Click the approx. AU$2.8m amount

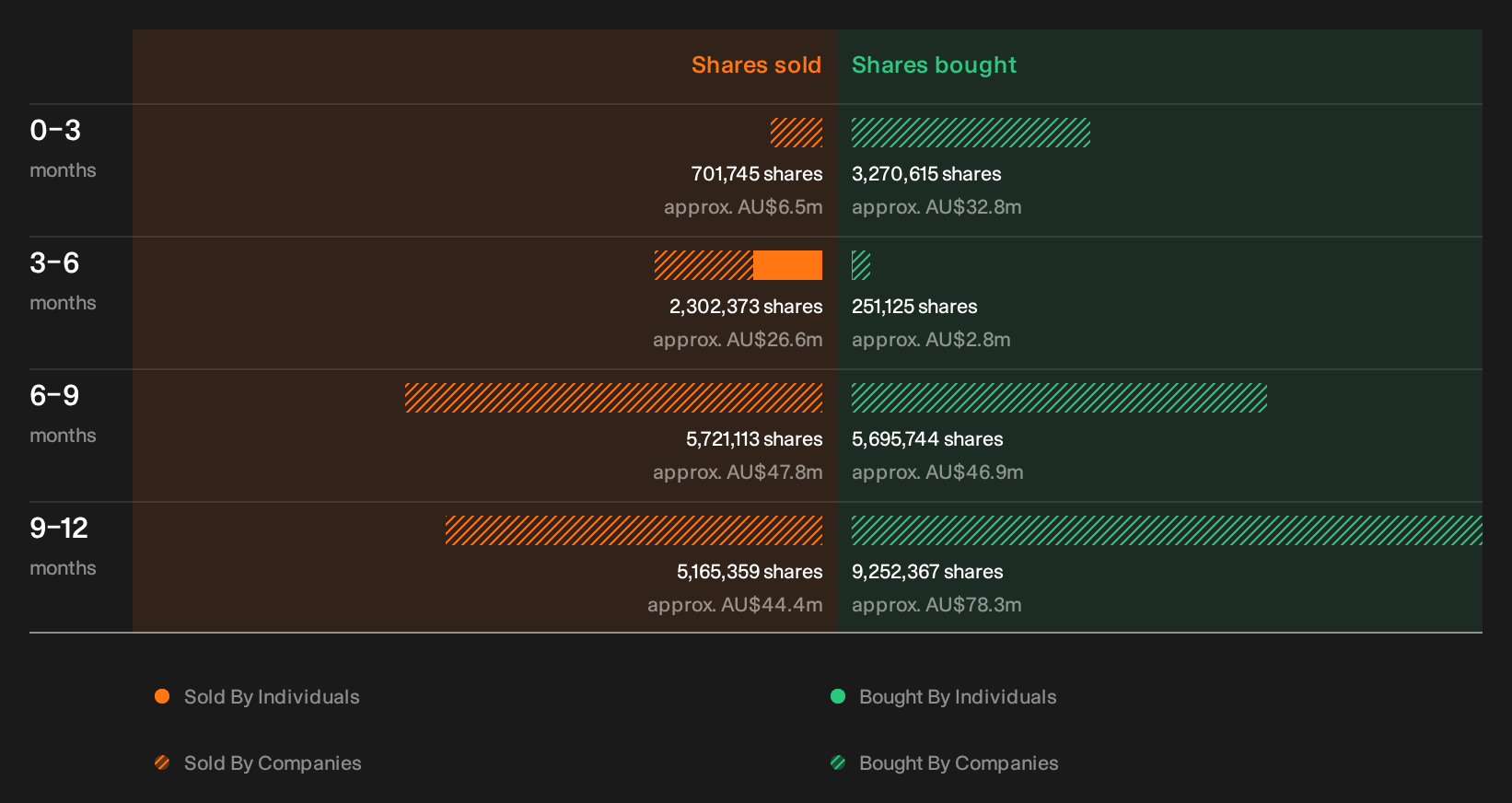click(x=931, y=340)
